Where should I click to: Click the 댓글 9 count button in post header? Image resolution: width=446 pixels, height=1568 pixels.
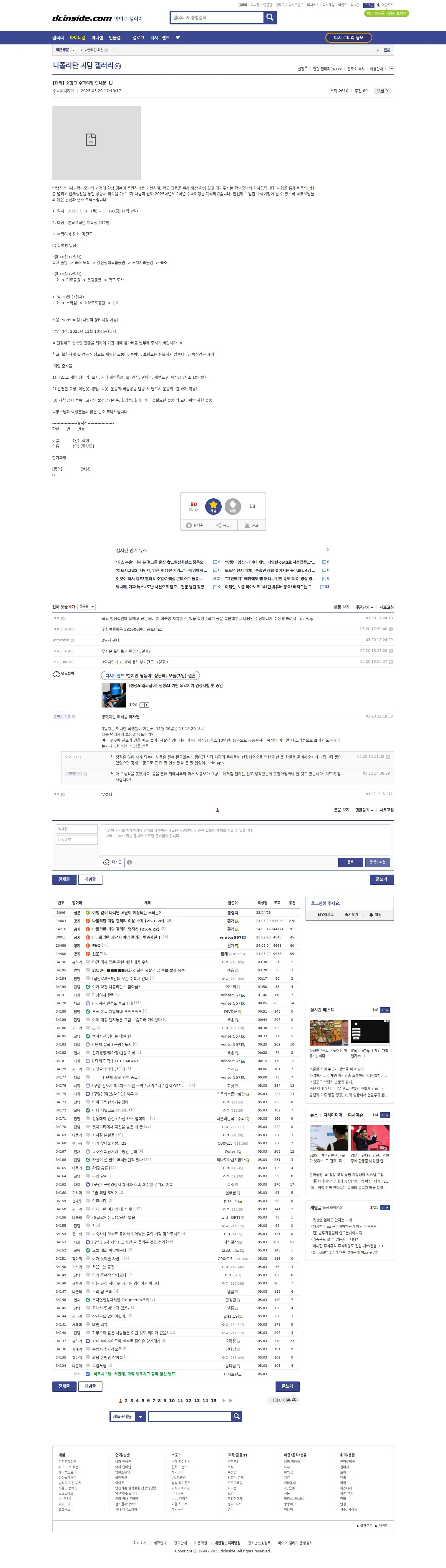click(382, 91)
